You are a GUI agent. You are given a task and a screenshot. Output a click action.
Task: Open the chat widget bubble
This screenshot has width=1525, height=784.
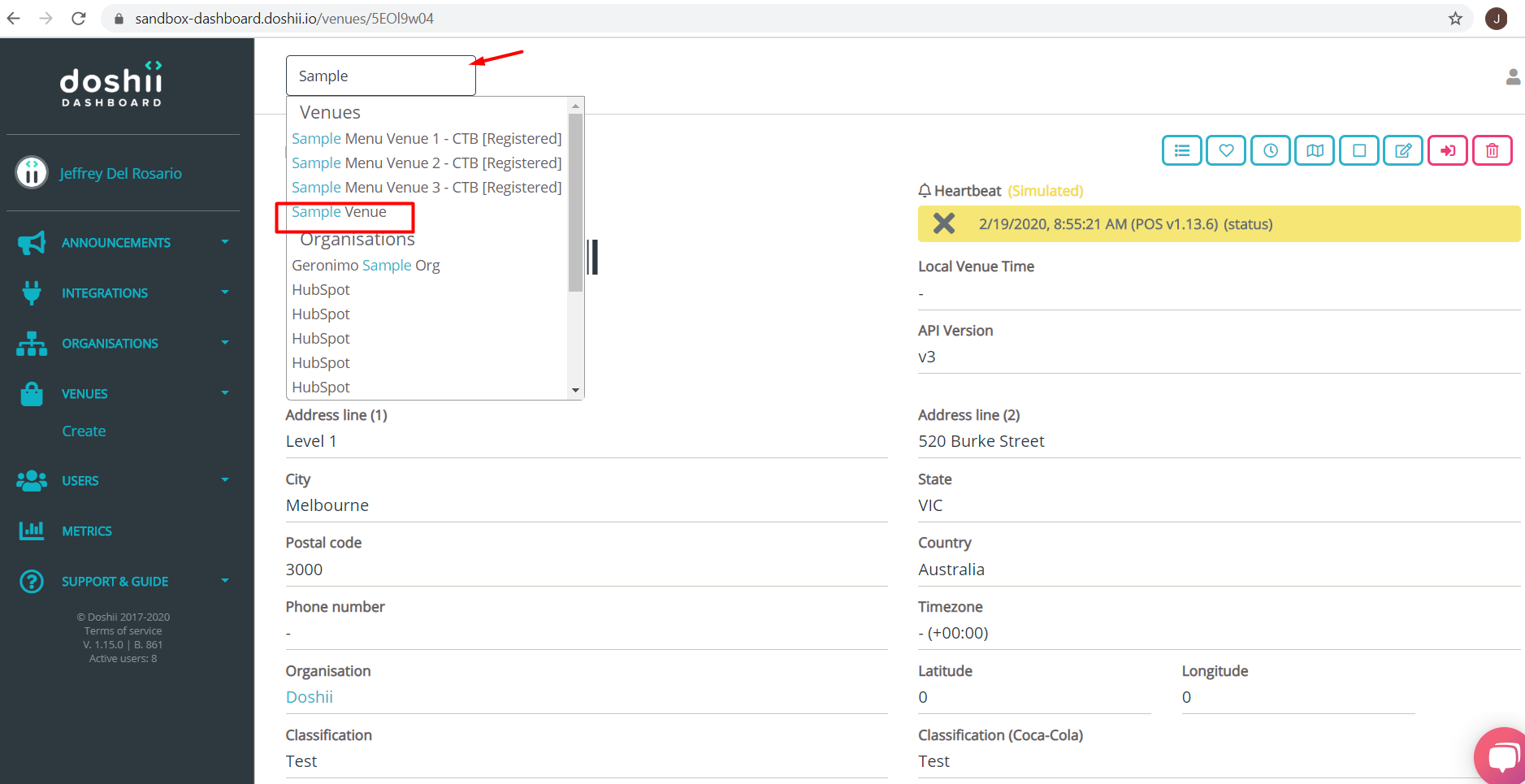coord(1501,756)
